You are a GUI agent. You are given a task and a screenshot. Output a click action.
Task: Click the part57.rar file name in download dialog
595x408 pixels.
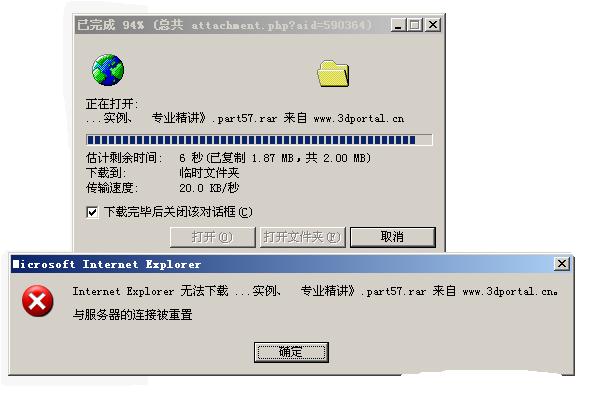(245, 118)
